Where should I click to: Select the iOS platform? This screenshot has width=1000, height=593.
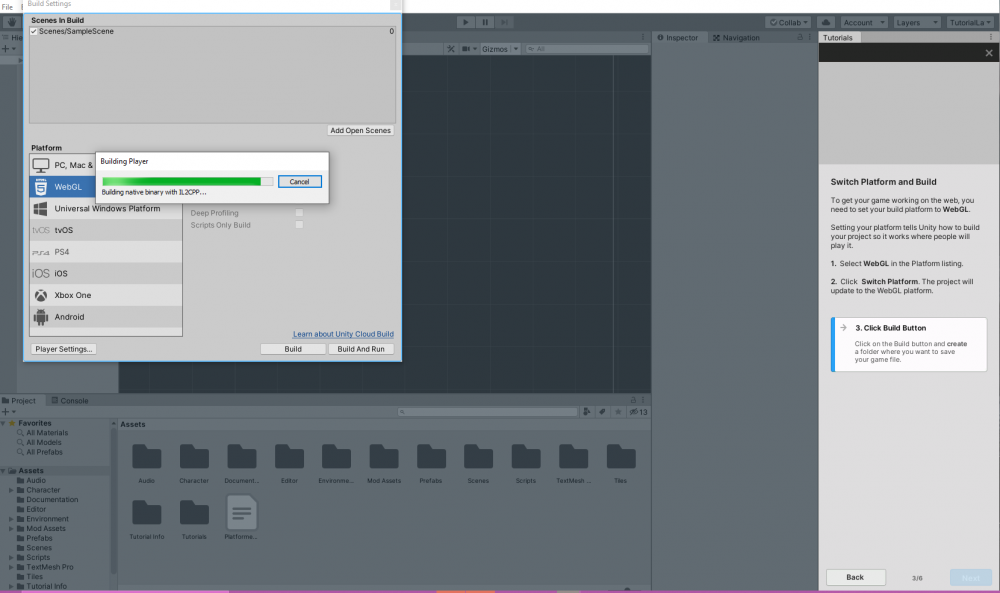pos(106,274)
